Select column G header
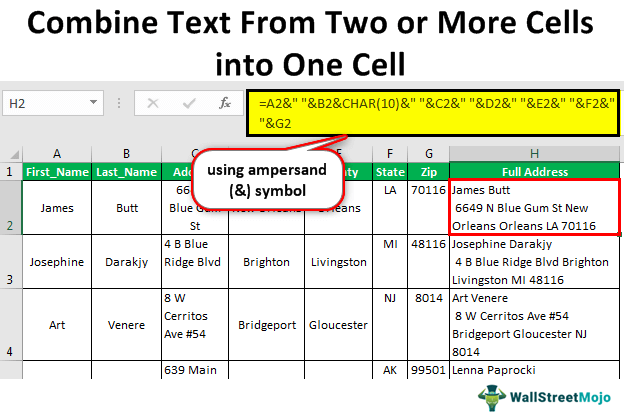 click(x=428, y=153)
